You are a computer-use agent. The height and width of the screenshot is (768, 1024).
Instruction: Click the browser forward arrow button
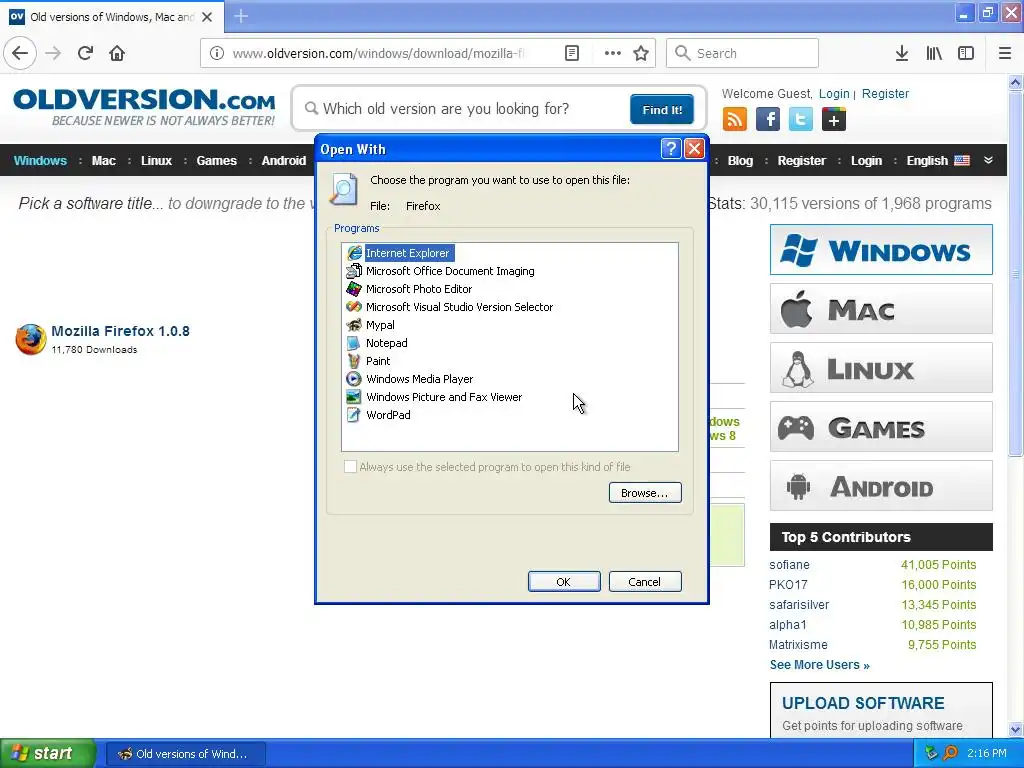coord(54,53)
